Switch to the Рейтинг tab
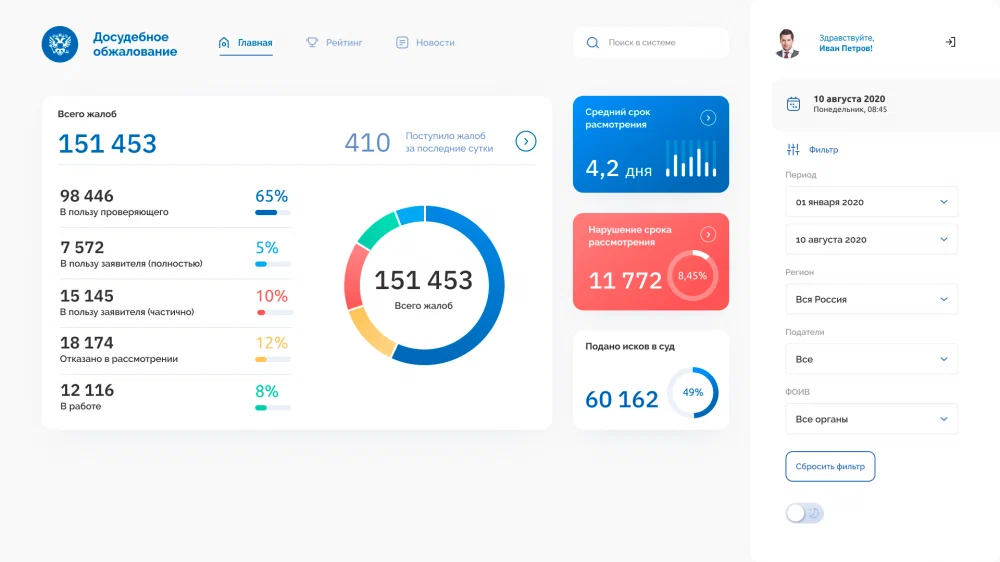Screen dimensions: 1000x562 pos(334,43)
